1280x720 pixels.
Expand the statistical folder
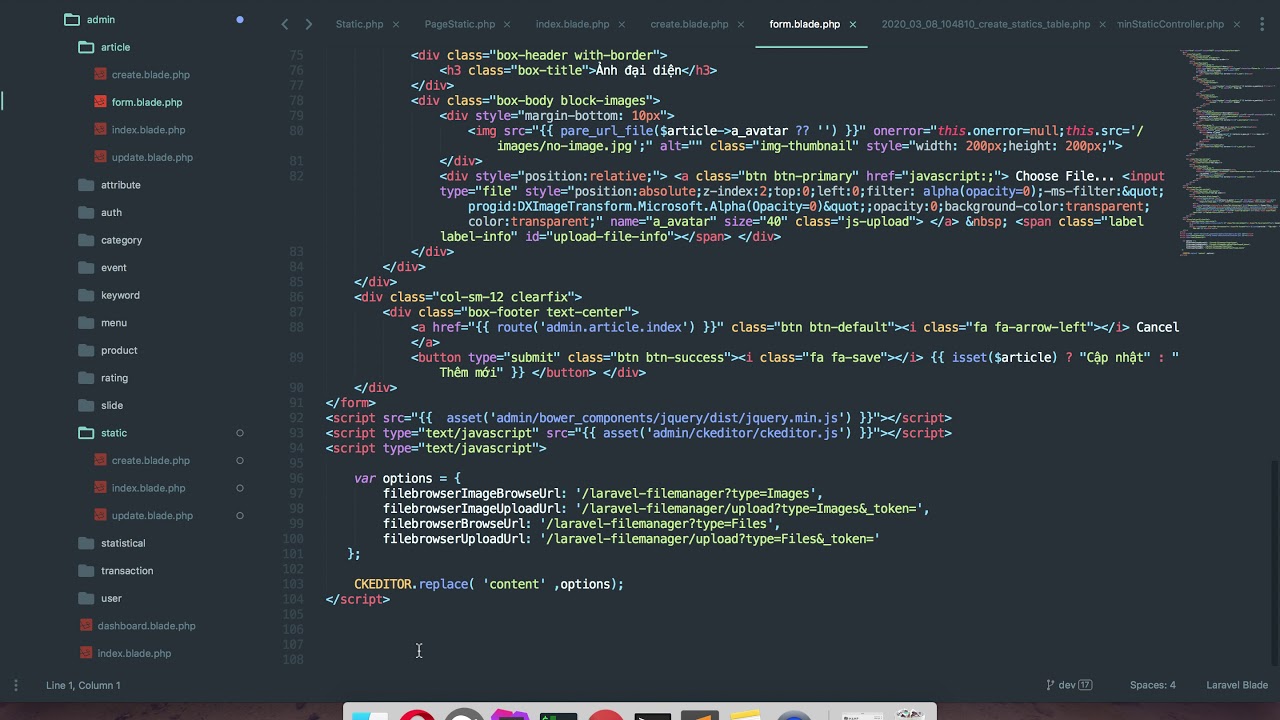tap(85, 543)
